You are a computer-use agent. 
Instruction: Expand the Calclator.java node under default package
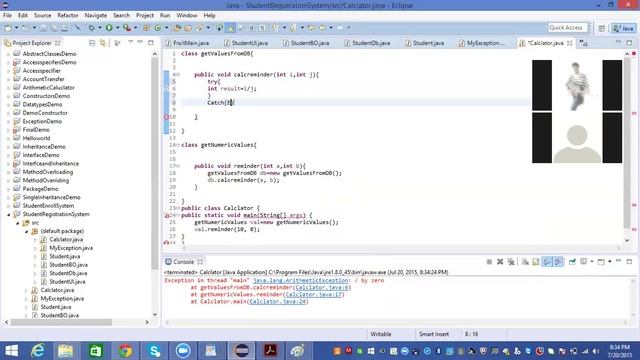coord(36,240)
